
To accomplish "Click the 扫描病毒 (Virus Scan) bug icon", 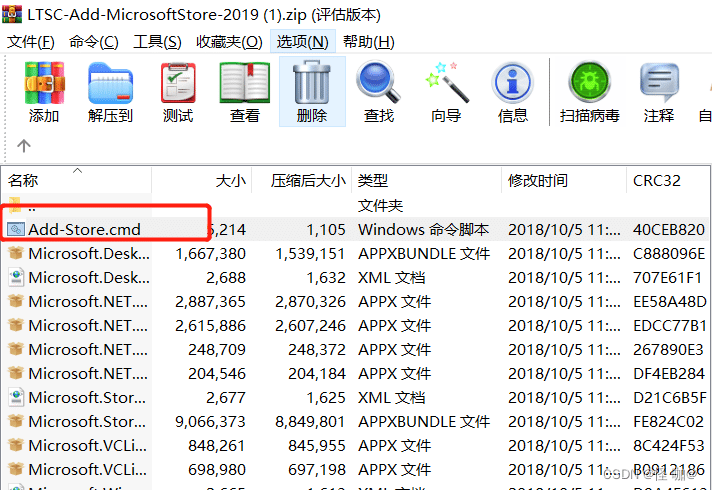I will (589, 82).
